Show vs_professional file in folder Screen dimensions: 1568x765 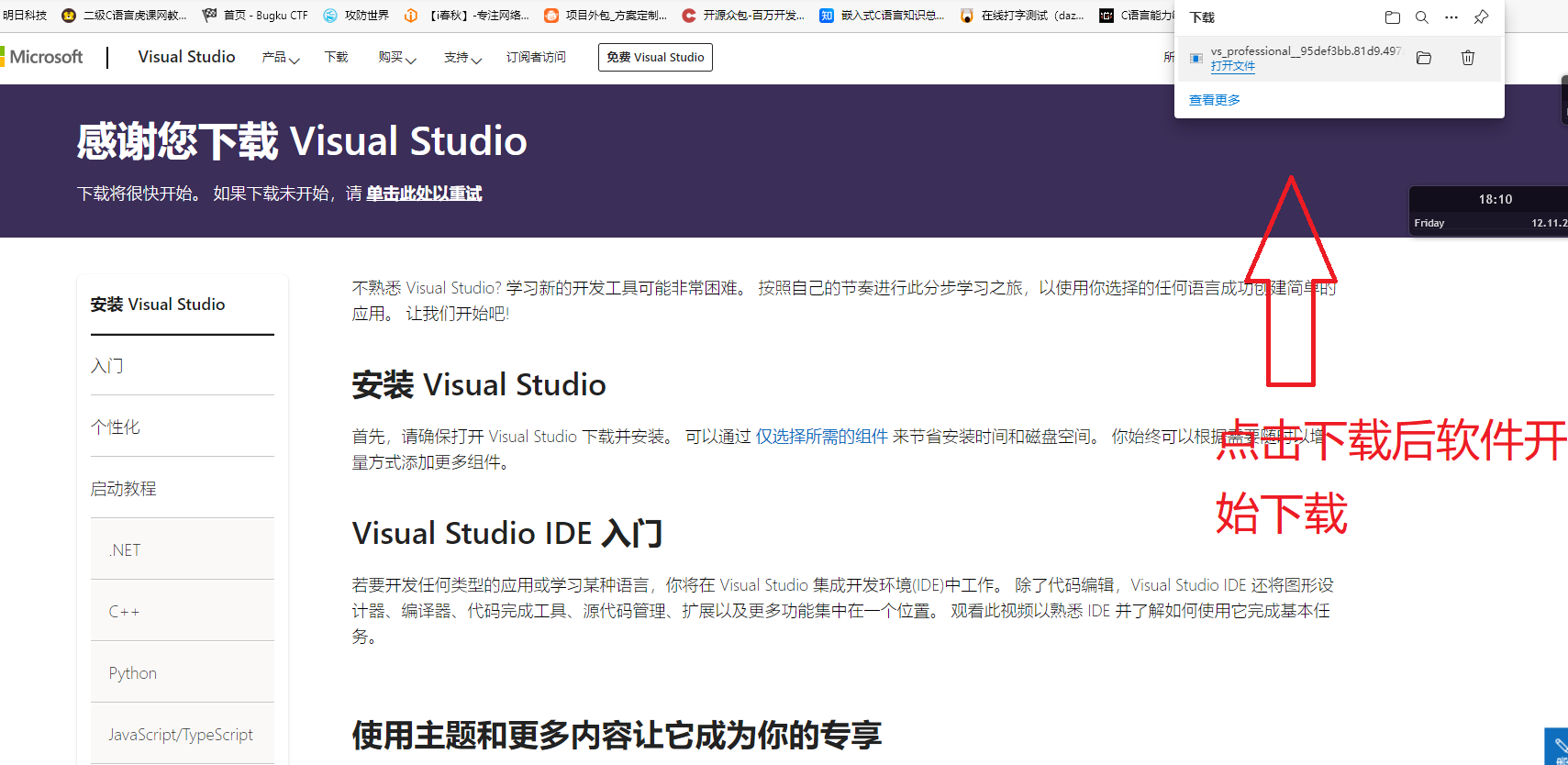click(x=1424, y=58)
